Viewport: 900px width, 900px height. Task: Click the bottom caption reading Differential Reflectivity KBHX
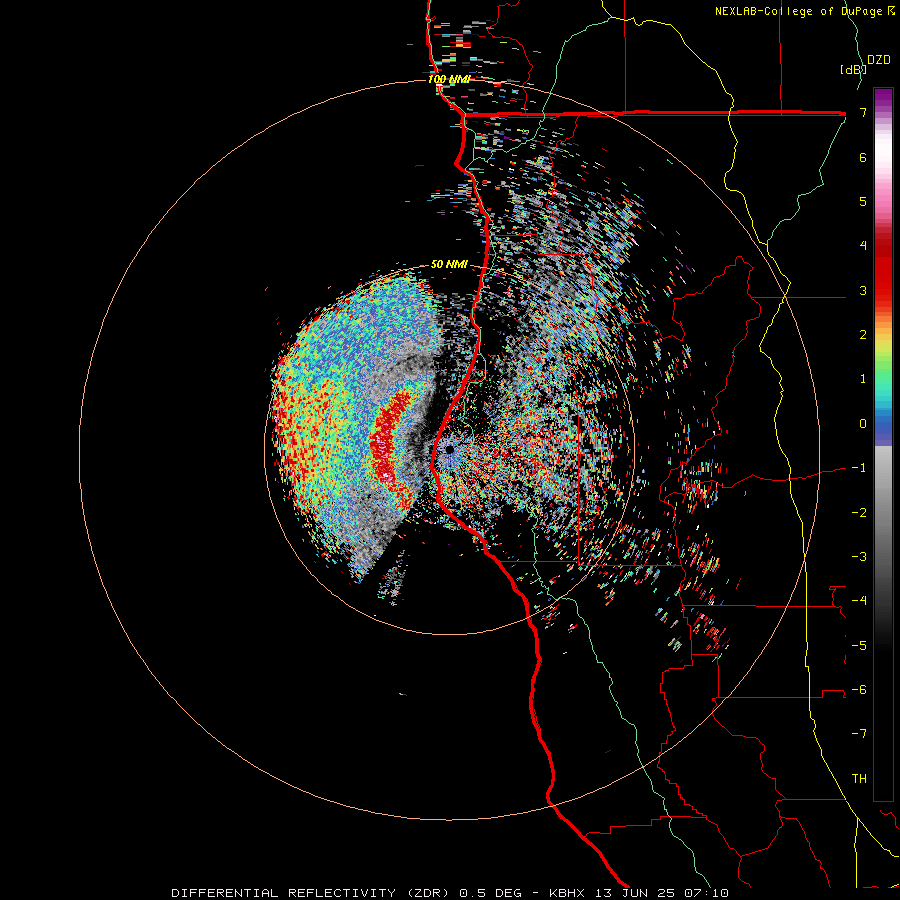pyautogui.click(x=450, y=893)
